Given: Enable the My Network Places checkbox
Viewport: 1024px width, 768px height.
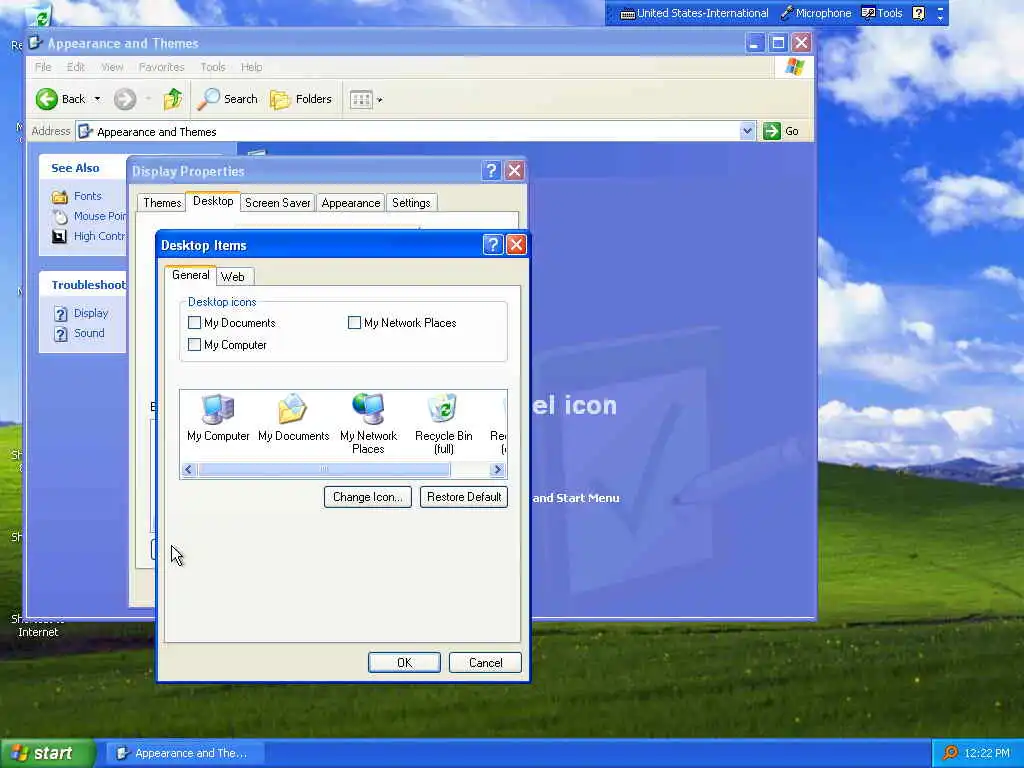Looking at the screenshot, I should (354, 323).
